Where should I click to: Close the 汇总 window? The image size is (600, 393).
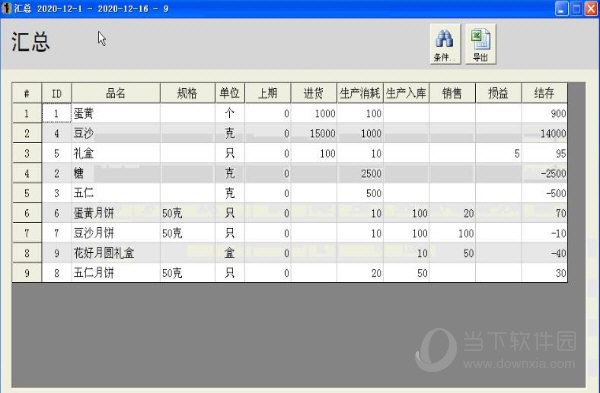591,9
